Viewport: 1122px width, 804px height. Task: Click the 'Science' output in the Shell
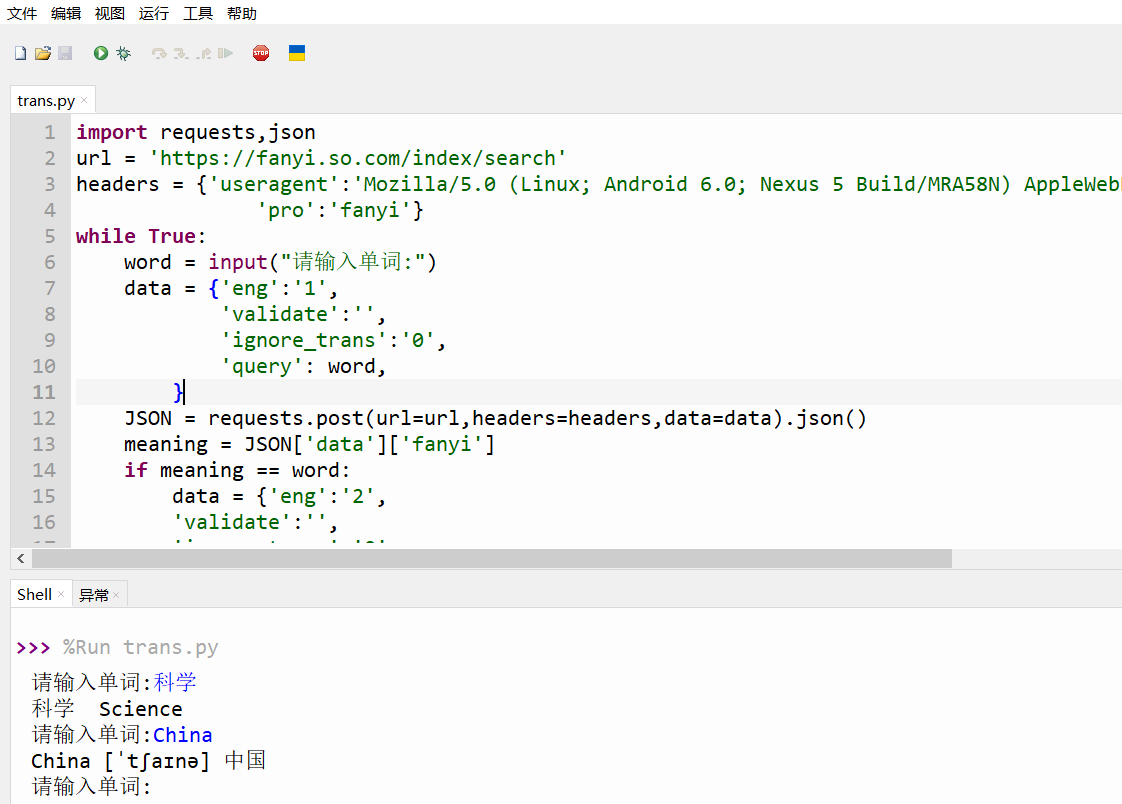point(140,709)
